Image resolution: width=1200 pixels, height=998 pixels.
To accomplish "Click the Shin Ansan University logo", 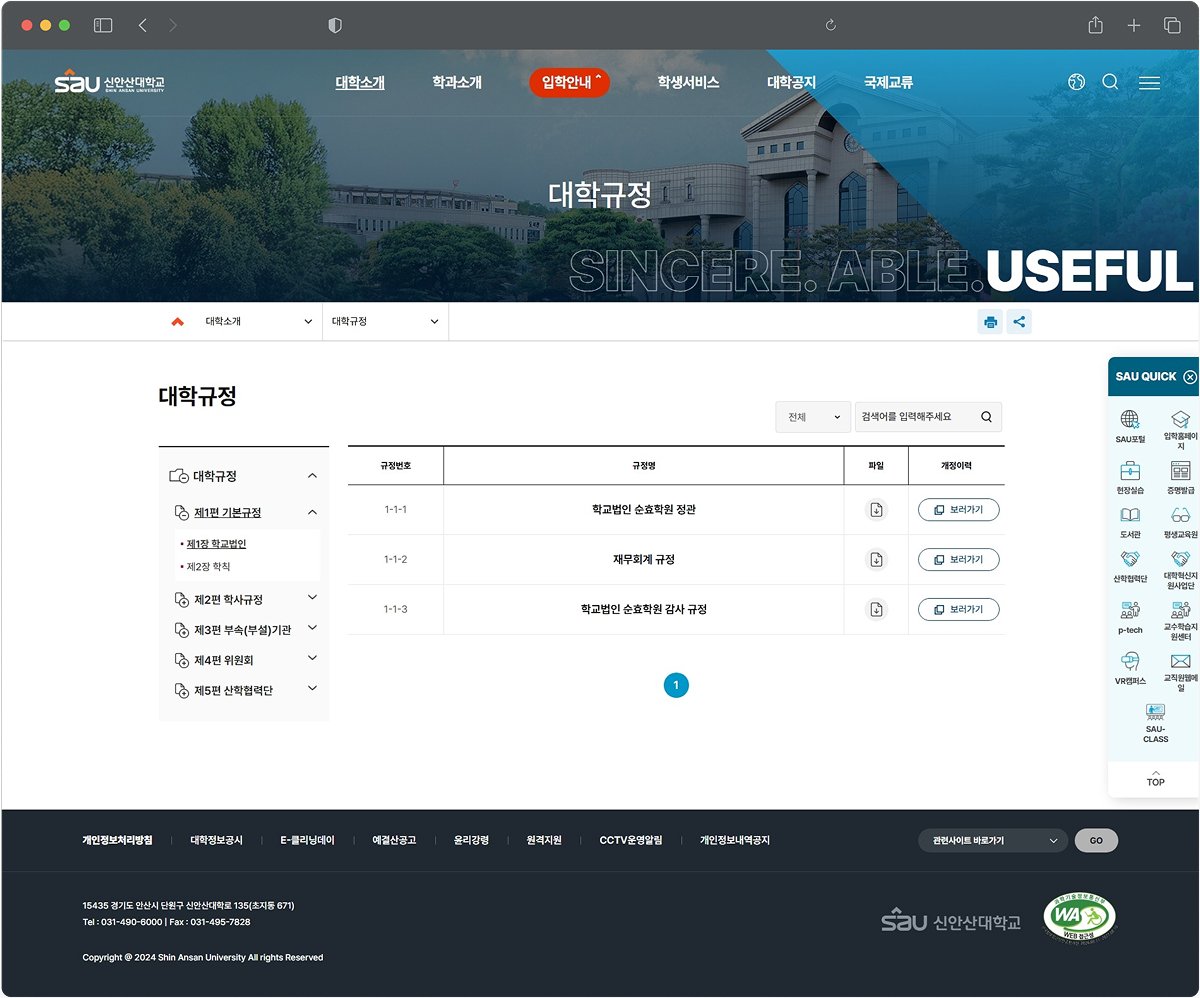I will (x=109, y=81).
